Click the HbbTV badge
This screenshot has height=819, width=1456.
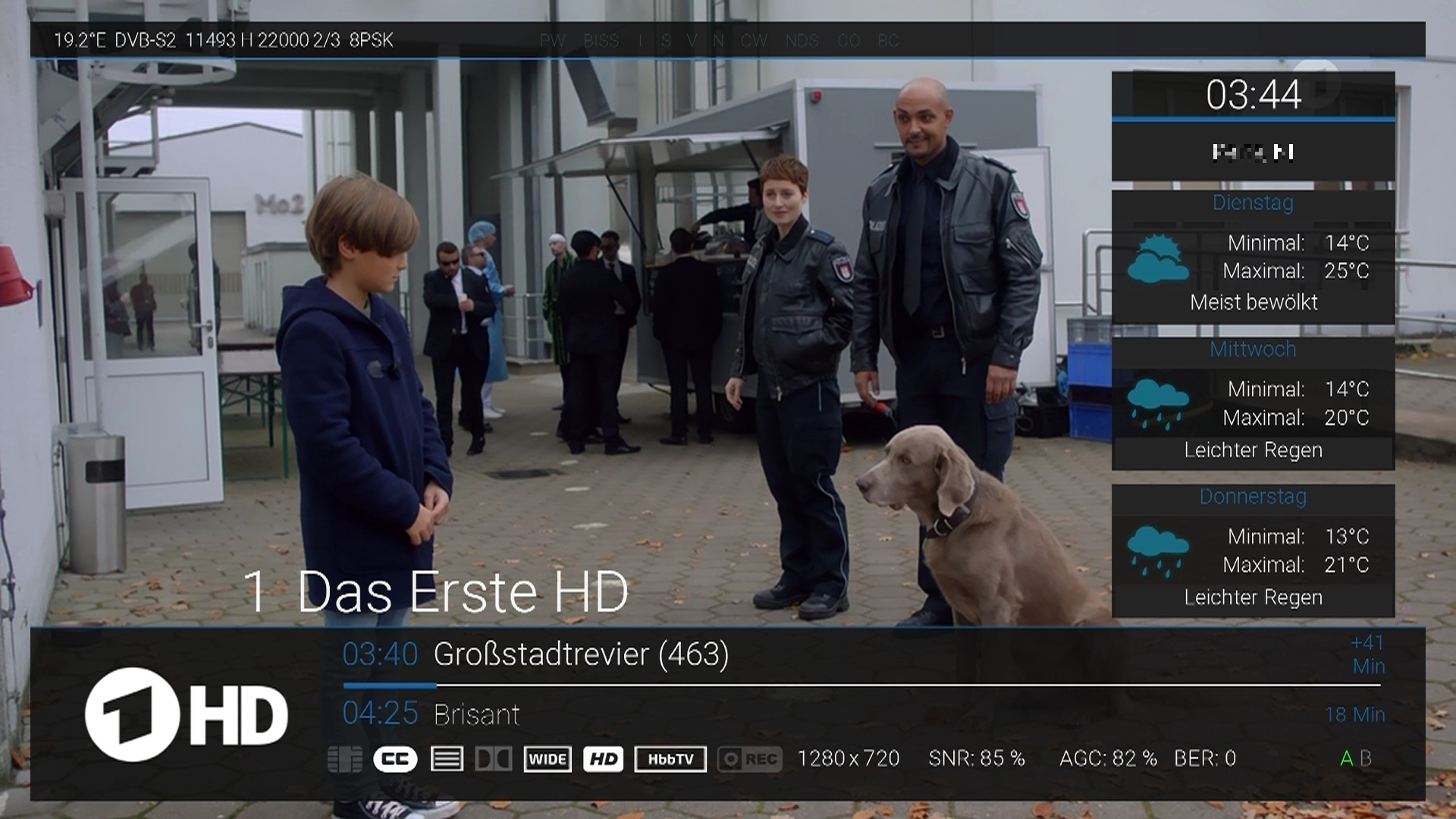pyautogui.click(x=670, y=759)
